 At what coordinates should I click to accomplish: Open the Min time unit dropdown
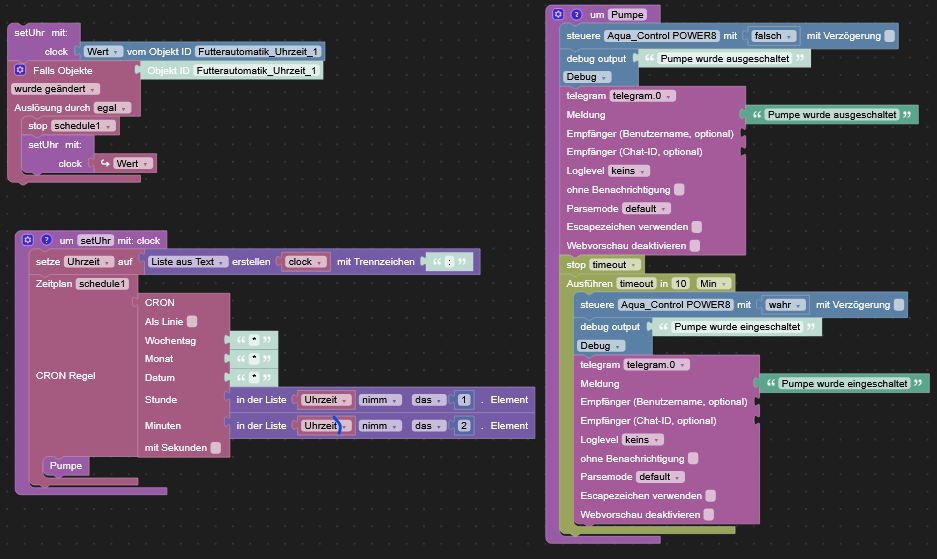[712, 283]
